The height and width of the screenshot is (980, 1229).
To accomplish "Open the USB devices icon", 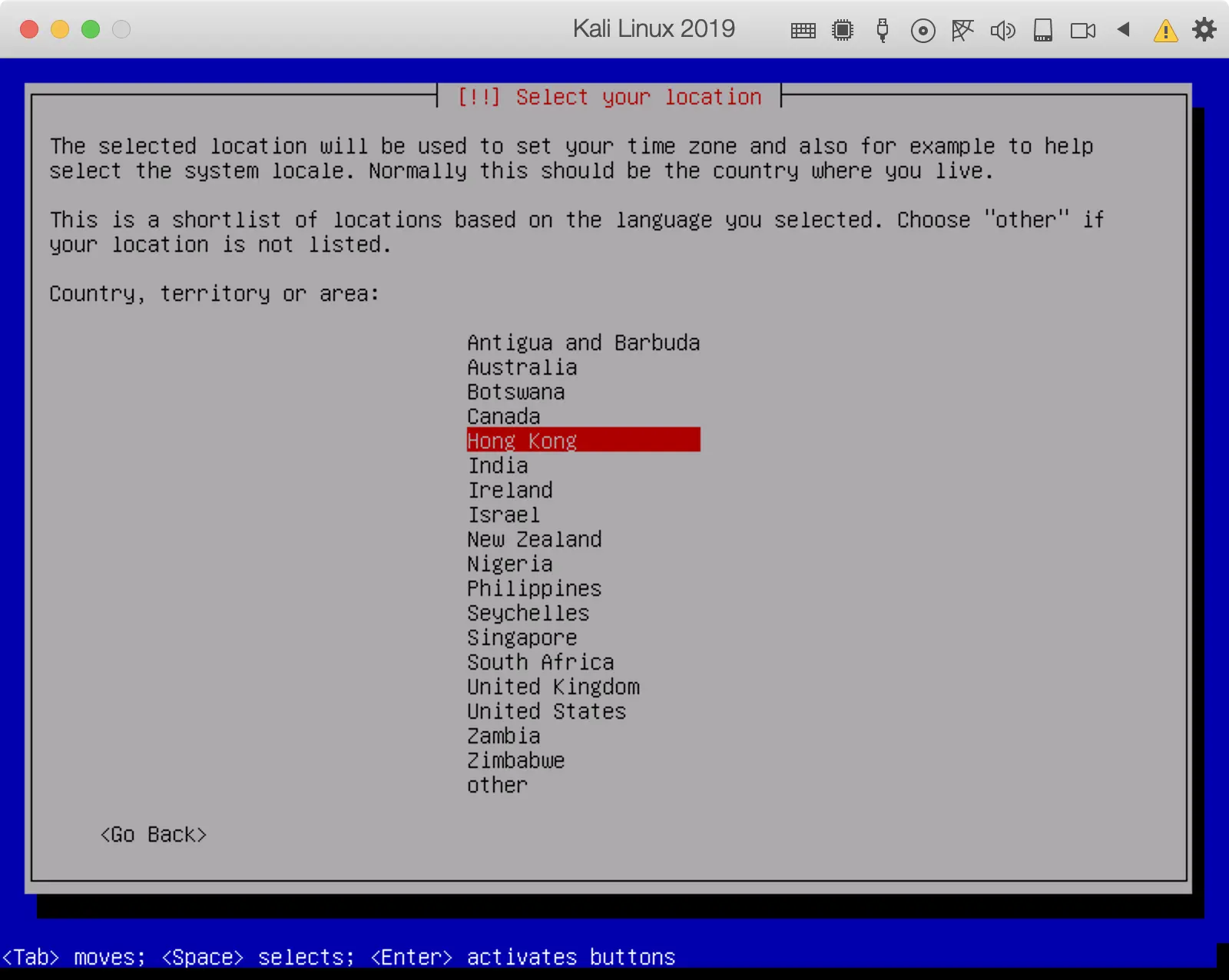I will coord(883,31).
